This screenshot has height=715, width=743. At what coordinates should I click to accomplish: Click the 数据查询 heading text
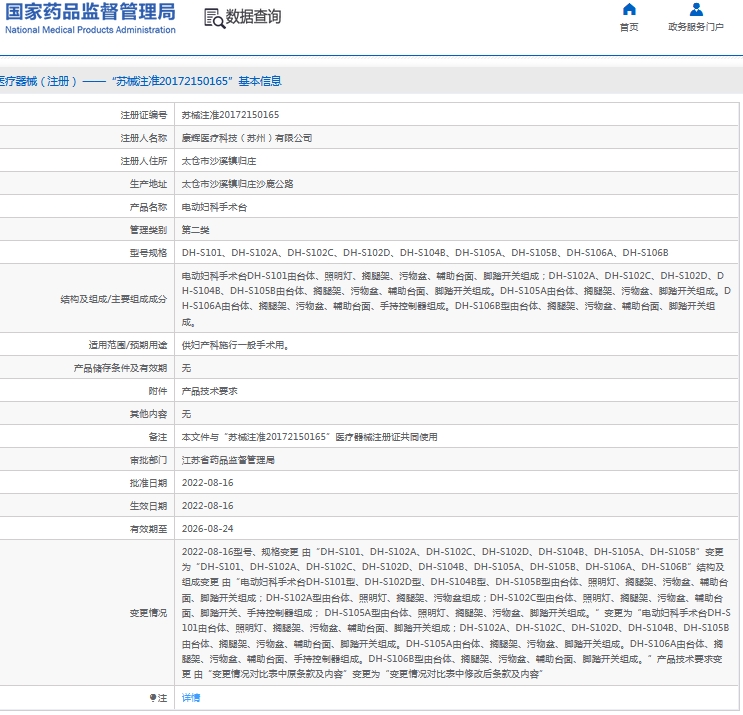[x=254, y=17]
